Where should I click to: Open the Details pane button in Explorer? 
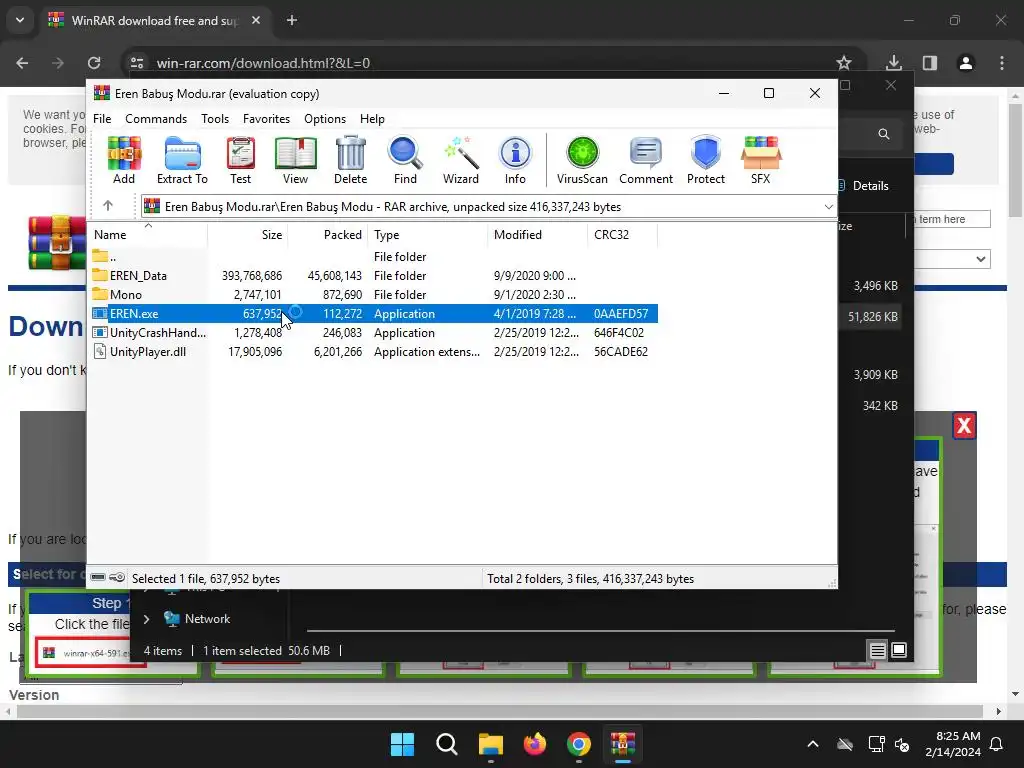coord(863,185)
